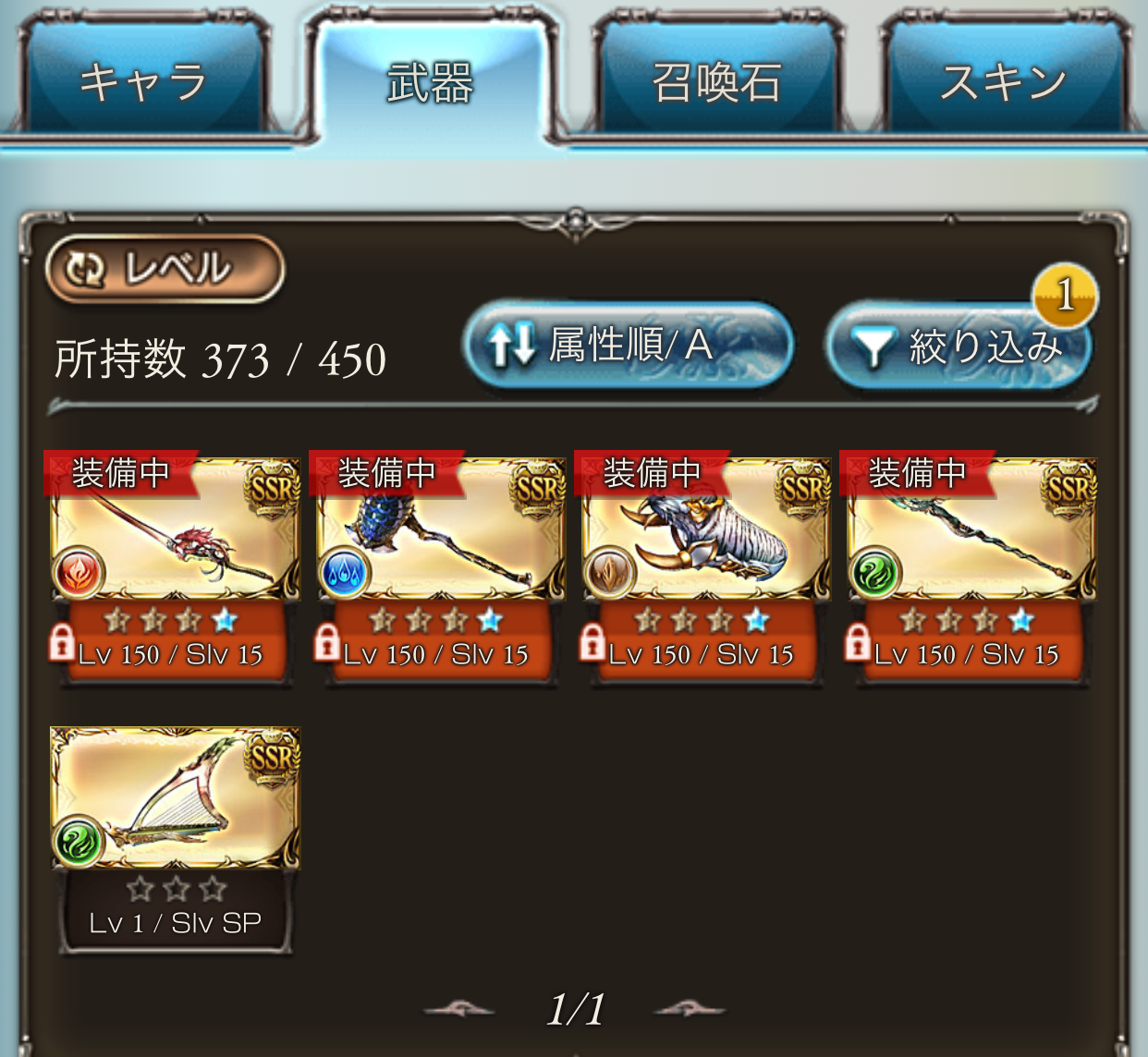Screen dimensions: 1148x1057
Task: Click the lock icon on the claw weapon
Action: (592, 643)
